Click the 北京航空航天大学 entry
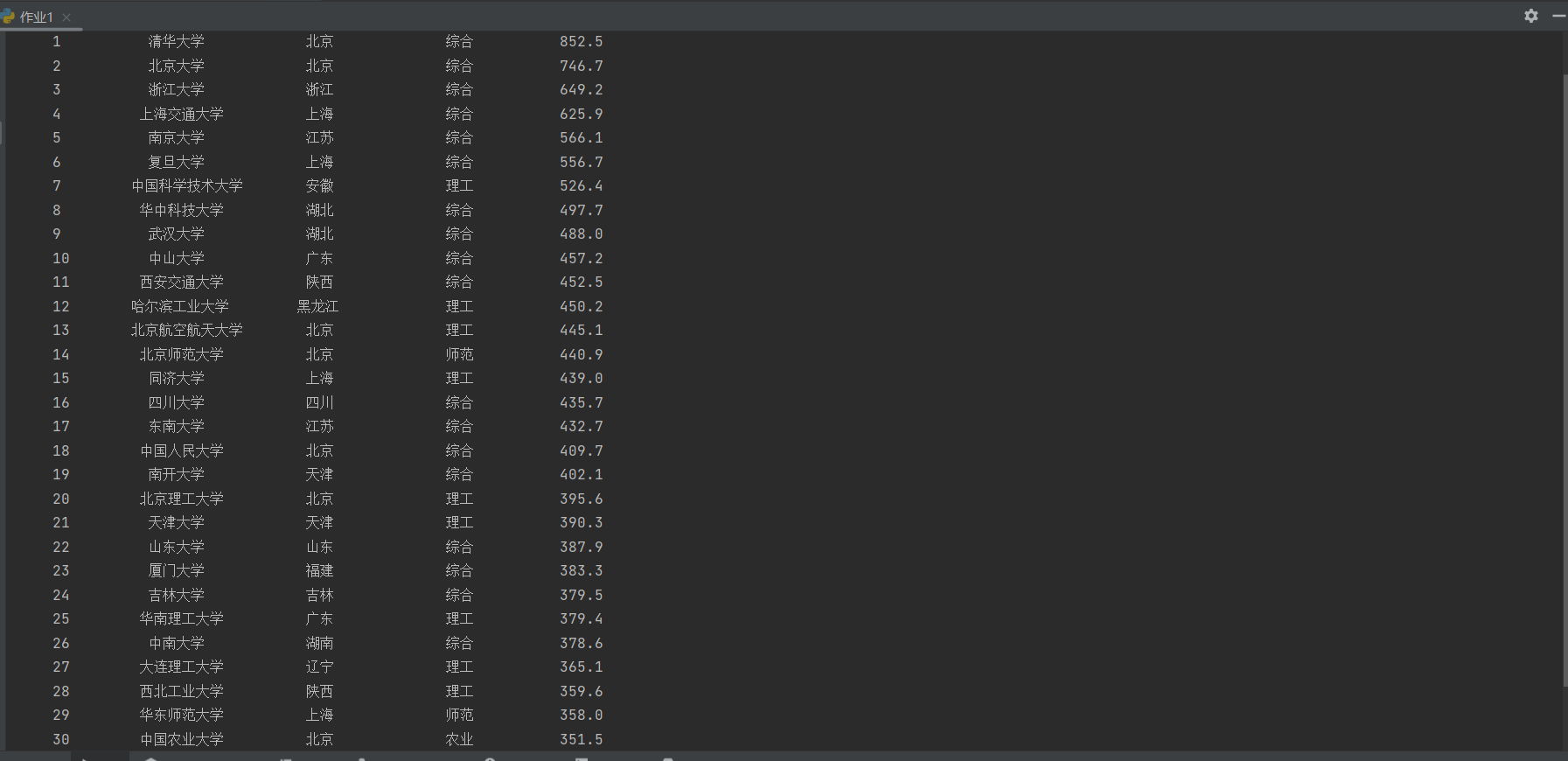 click(x=187, y=330)
